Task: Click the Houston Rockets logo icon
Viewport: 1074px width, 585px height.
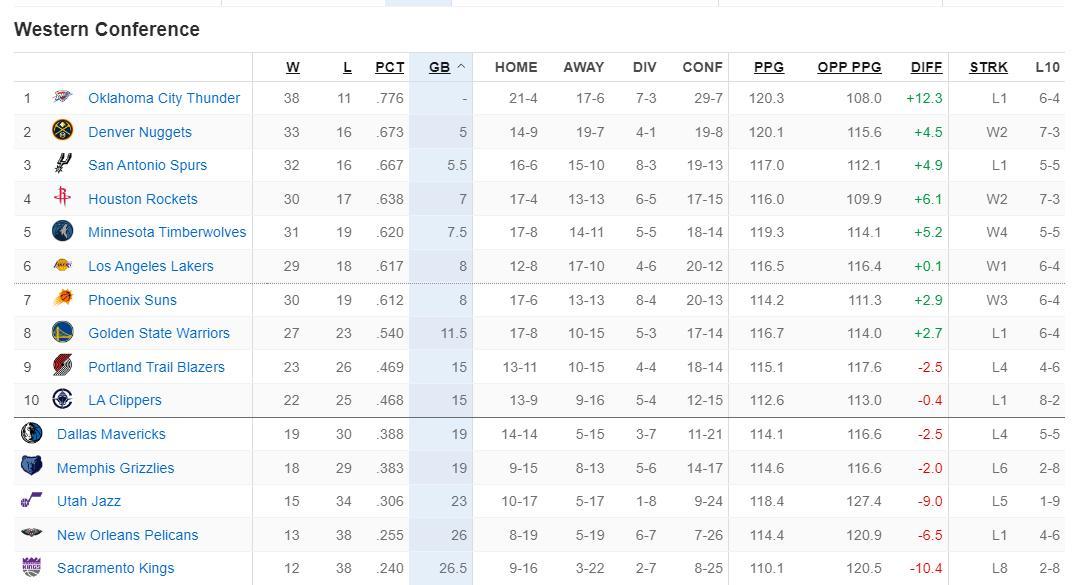Action: tap(62, 198)
